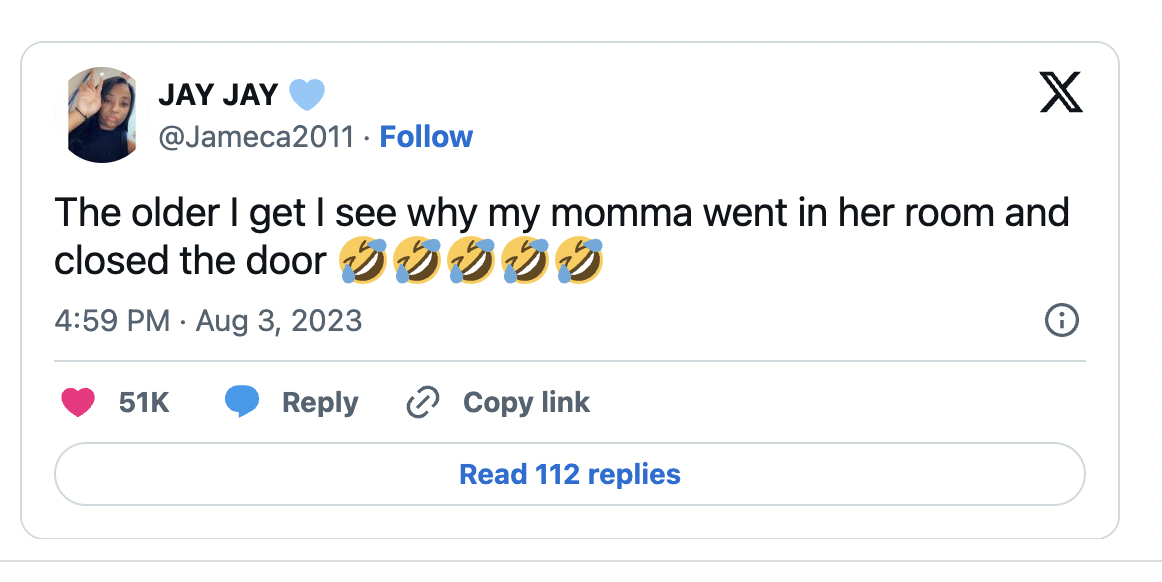
Task: Click the chain link icon beside Copy link
Action: point(424,403)
